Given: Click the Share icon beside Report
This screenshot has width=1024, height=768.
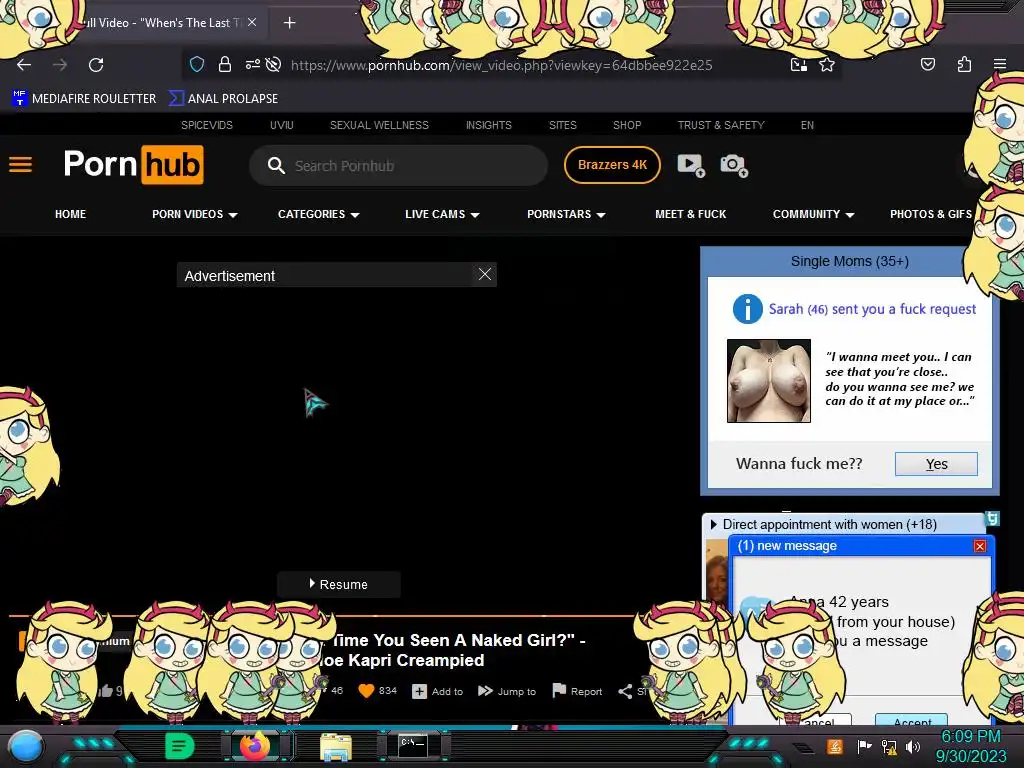Looking at the screenshot, I should click(625, 691).
